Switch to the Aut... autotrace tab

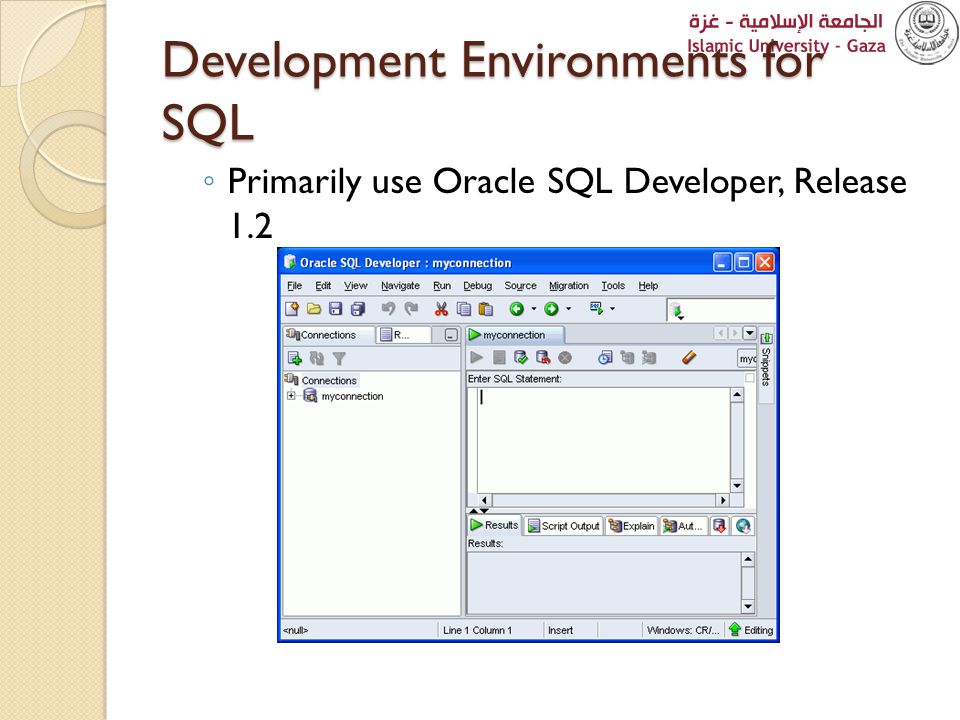coord(683,526)
